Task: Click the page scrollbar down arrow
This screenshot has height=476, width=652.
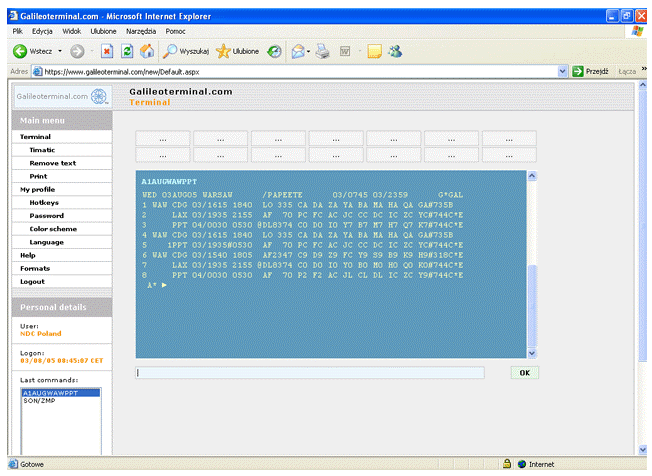Action: click(642, 449)
